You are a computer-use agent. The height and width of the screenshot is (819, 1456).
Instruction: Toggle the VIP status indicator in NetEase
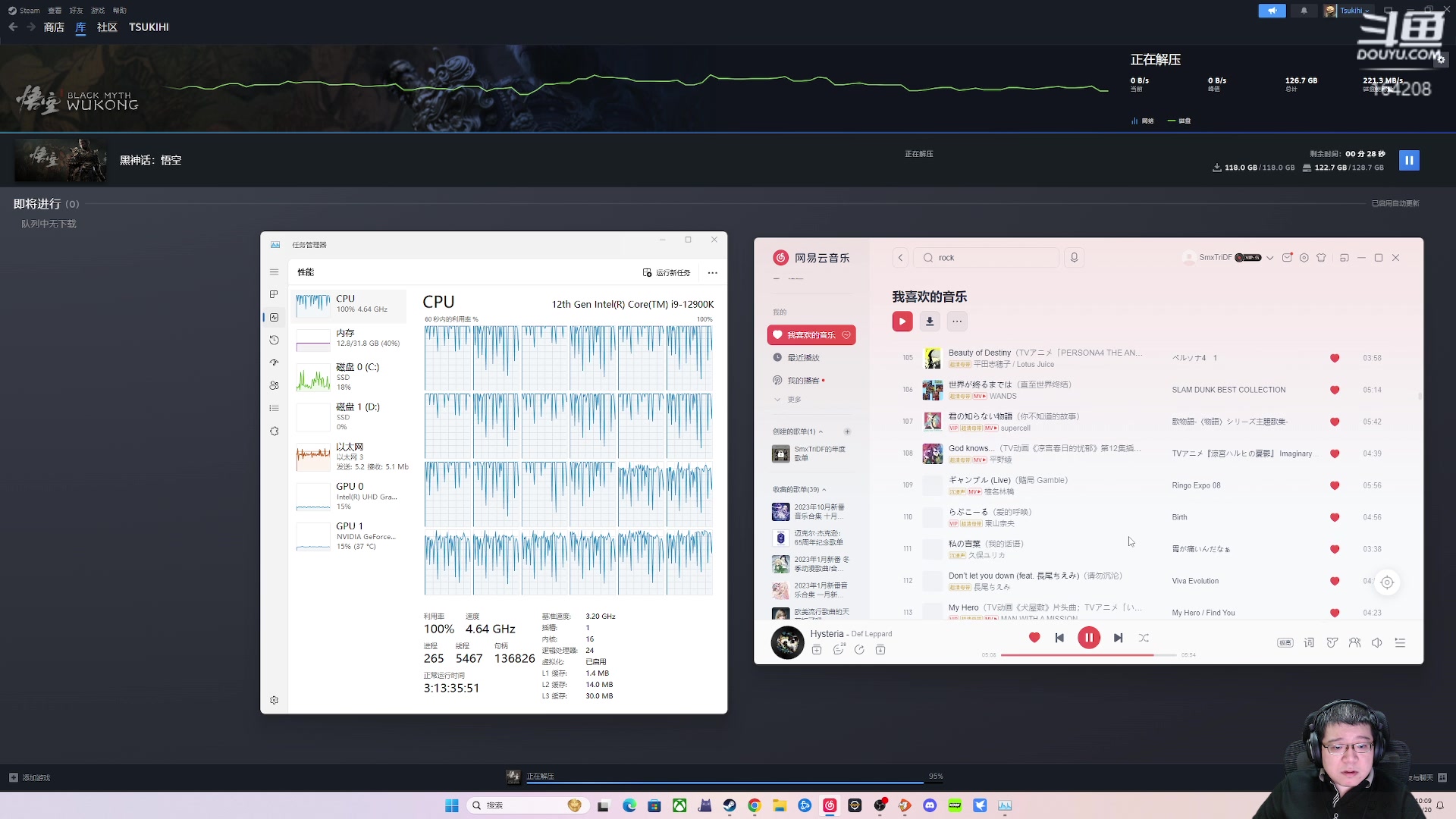[1248, 258]
